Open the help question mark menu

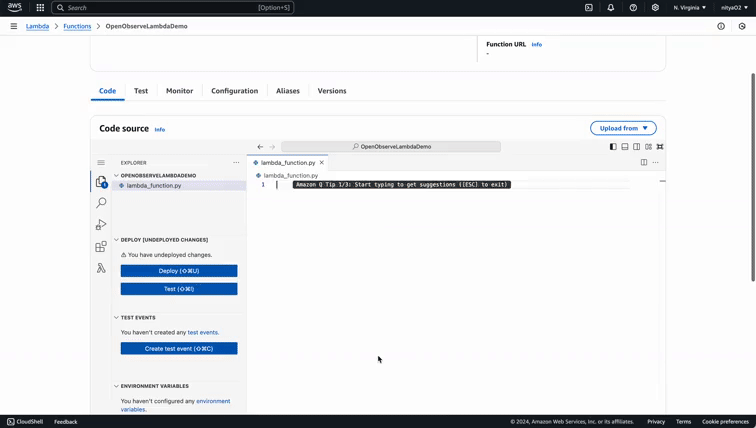pyautogui.click(x=633, y=8)
